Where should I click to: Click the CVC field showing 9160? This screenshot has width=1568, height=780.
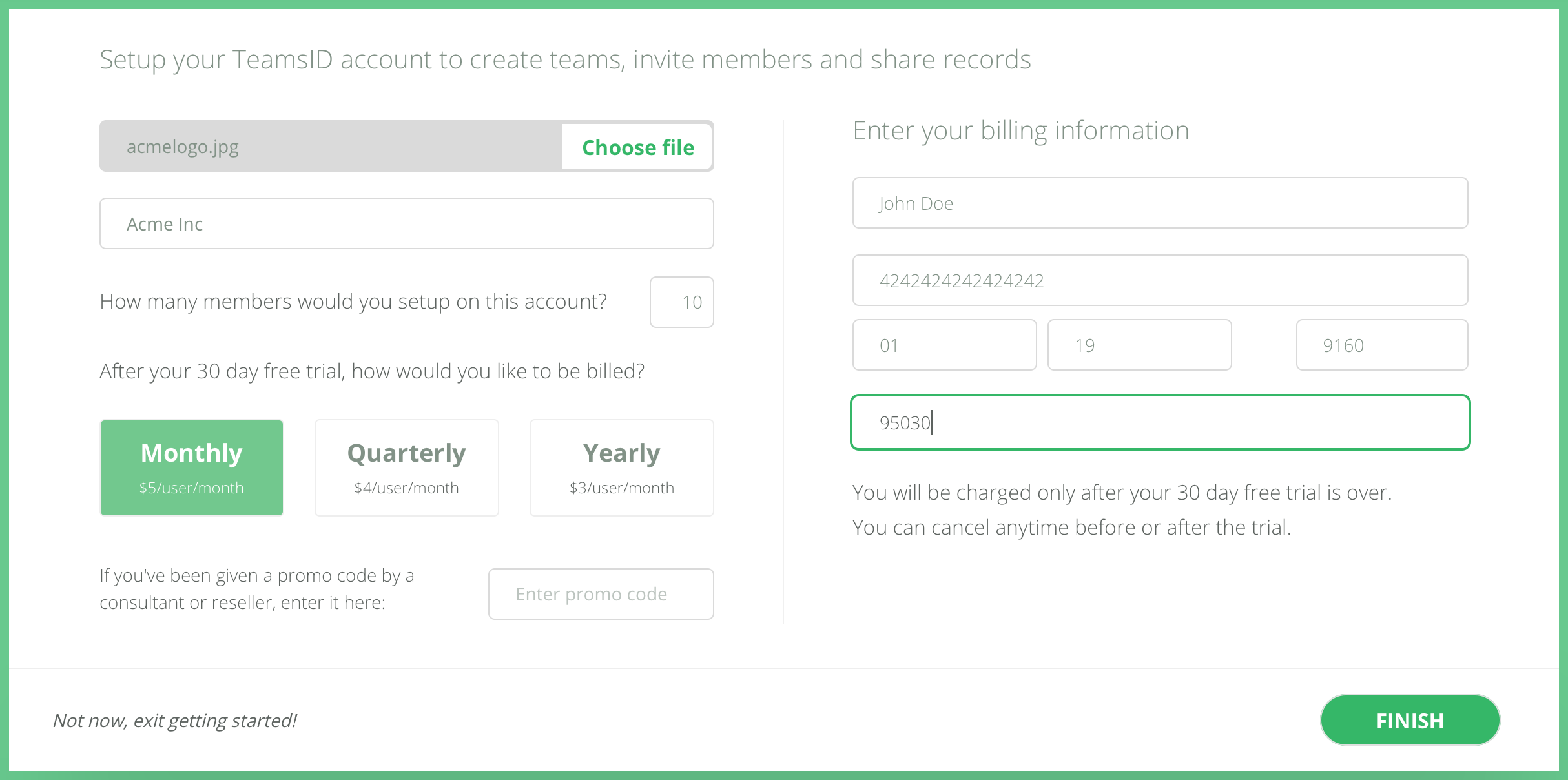point(1381,345)
